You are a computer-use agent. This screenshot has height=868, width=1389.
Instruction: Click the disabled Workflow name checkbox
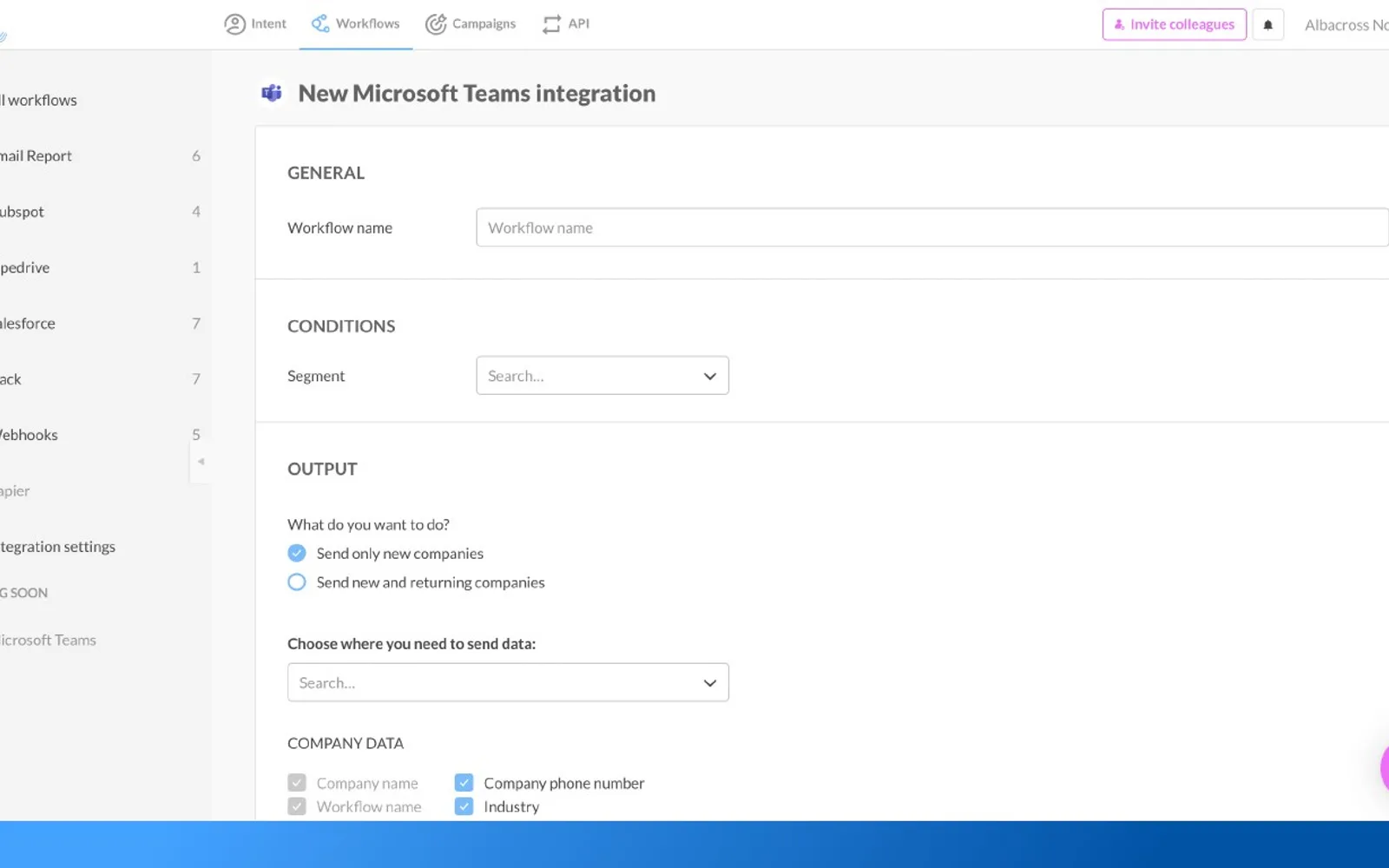297,806
